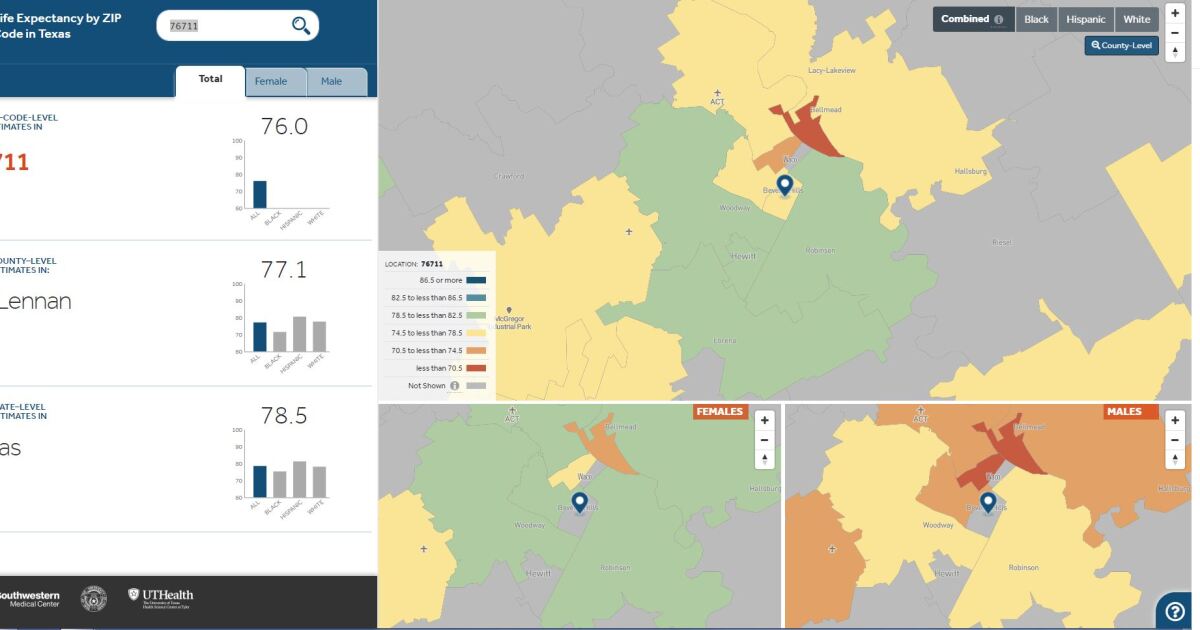Reset compass bearing on Males map
The height and width of the screenshot is (630, 1200).
click(1175, 459)
